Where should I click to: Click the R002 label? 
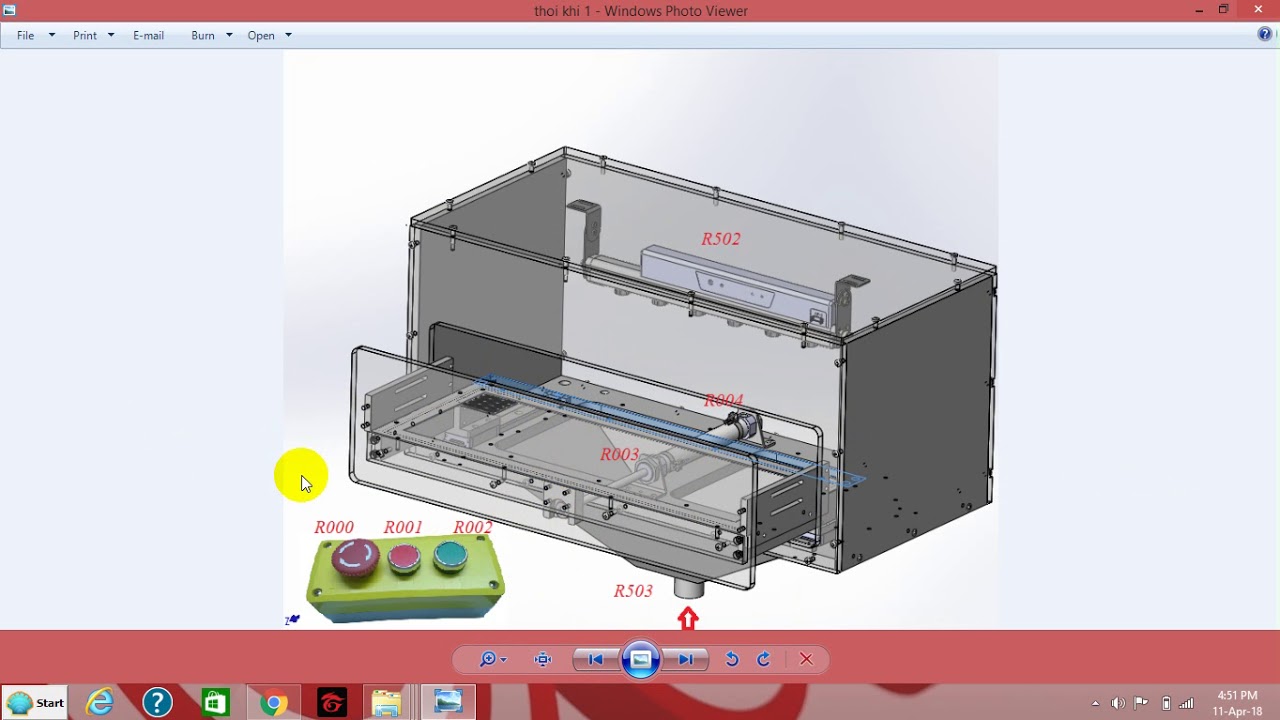473,527
